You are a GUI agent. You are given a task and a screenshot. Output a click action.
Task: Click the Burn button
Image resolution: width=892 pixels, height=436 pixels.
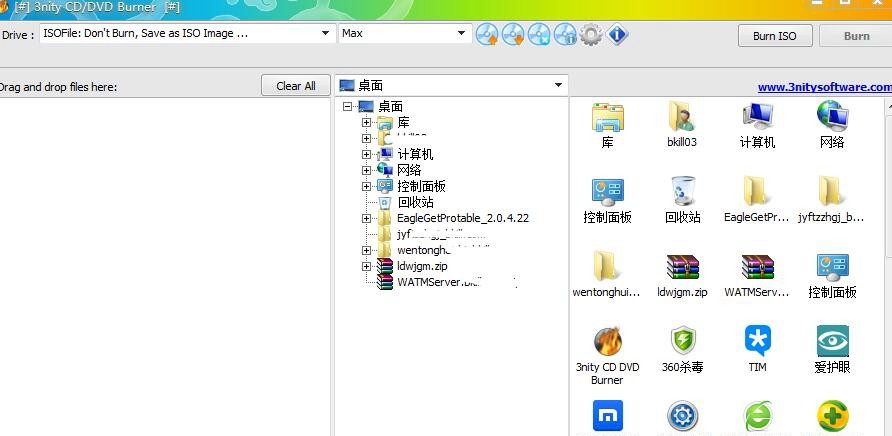pos(856,36)
